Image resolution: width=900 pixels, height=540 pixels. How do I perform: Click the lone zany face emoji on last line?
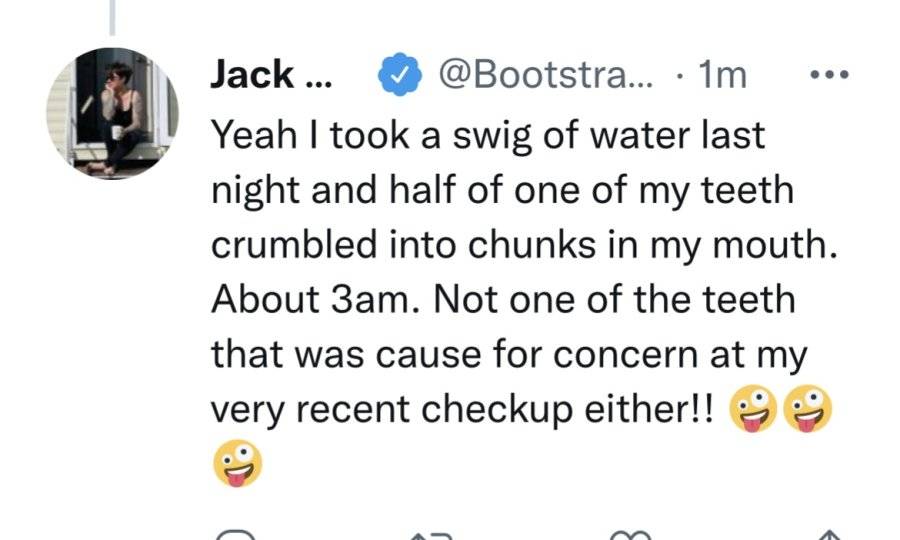tap(238, 463)
